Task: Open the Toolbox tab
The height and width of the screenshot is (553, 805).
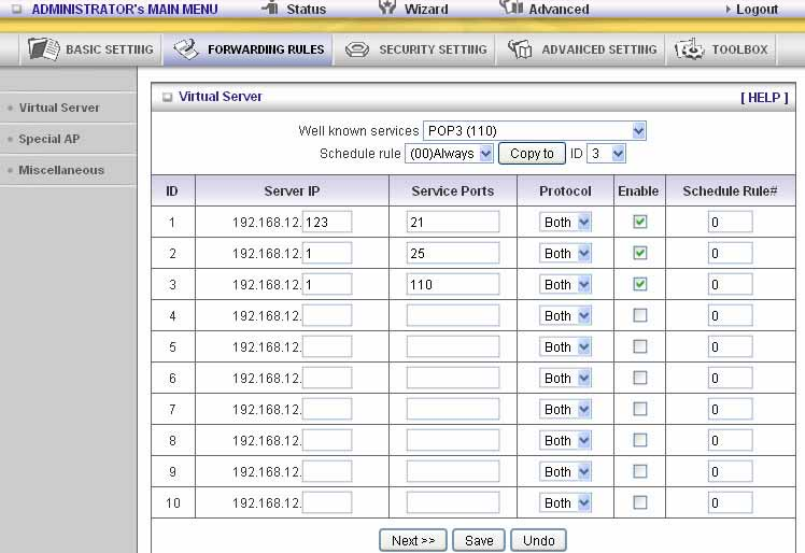Action: point(721,50)
